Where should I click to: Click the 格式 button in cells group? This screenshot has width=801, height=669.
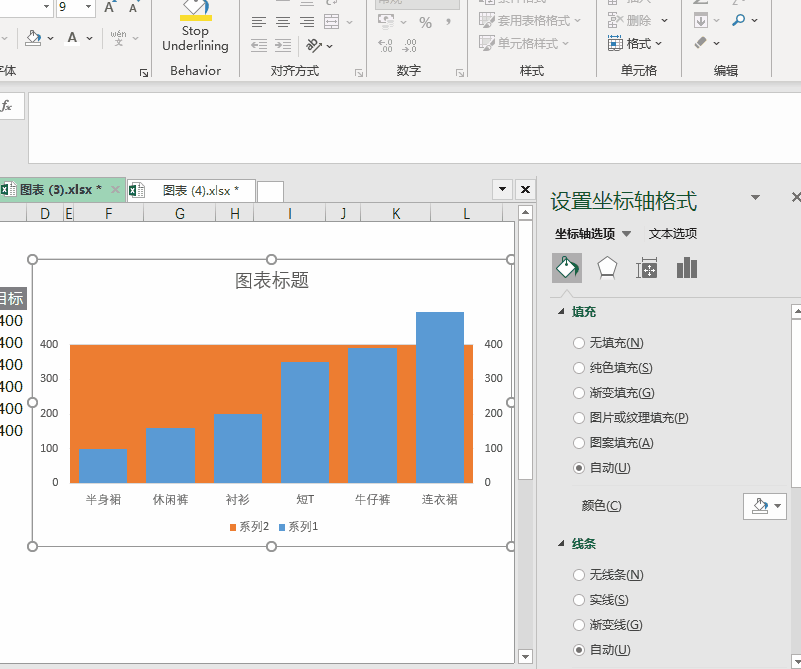tap(632, 43)
